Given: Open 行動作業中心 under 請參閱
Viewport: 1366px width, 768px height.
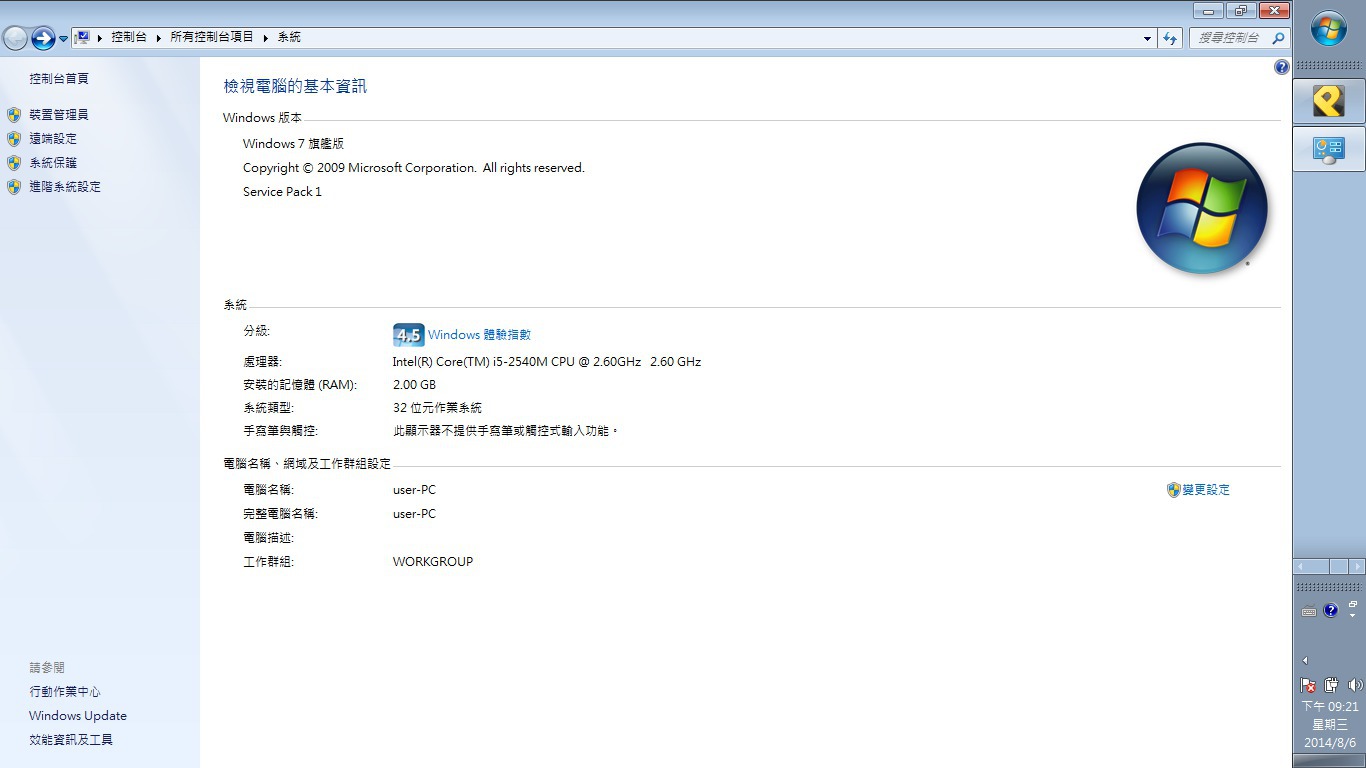Looking at the screenshot, I should [65, 692].
